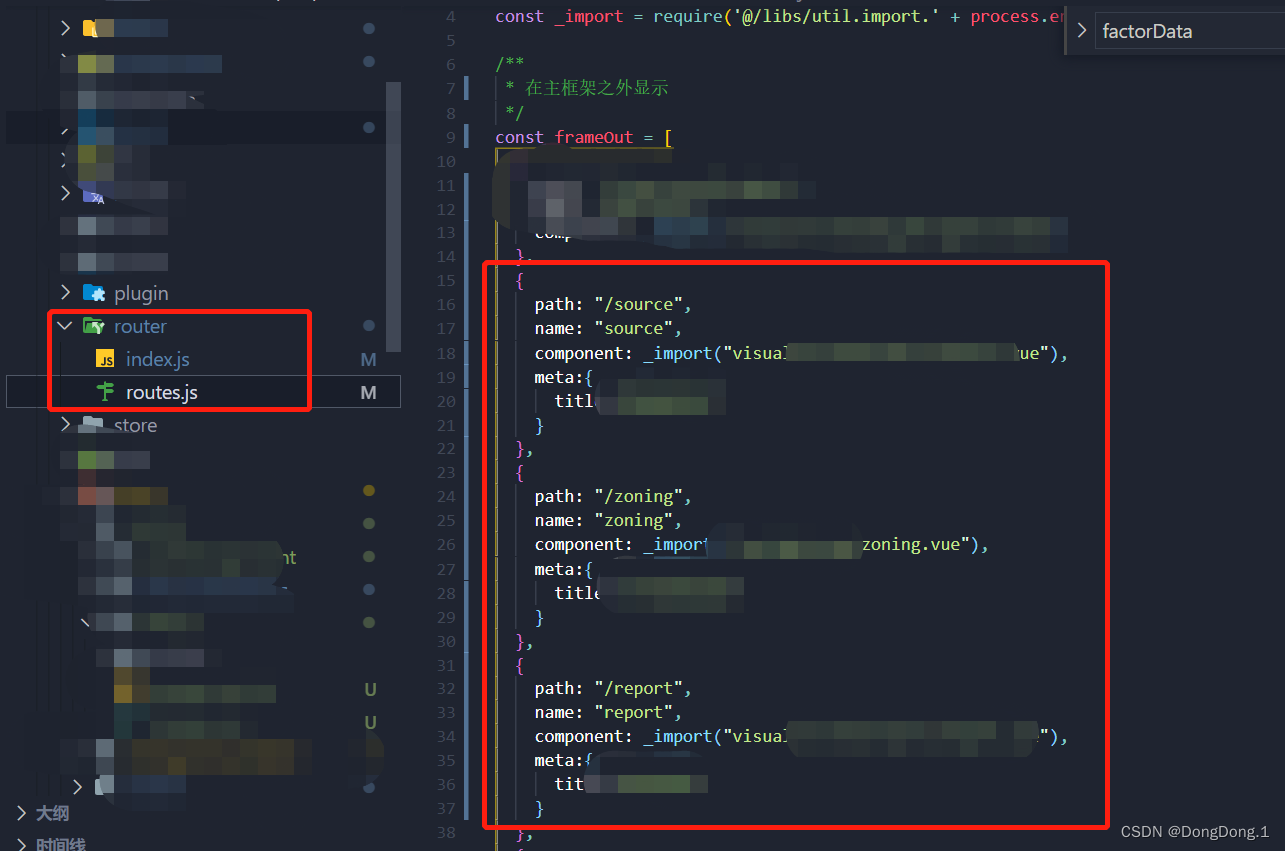
Task: Place cursor on name: "report"
Action: click(608, 712)
